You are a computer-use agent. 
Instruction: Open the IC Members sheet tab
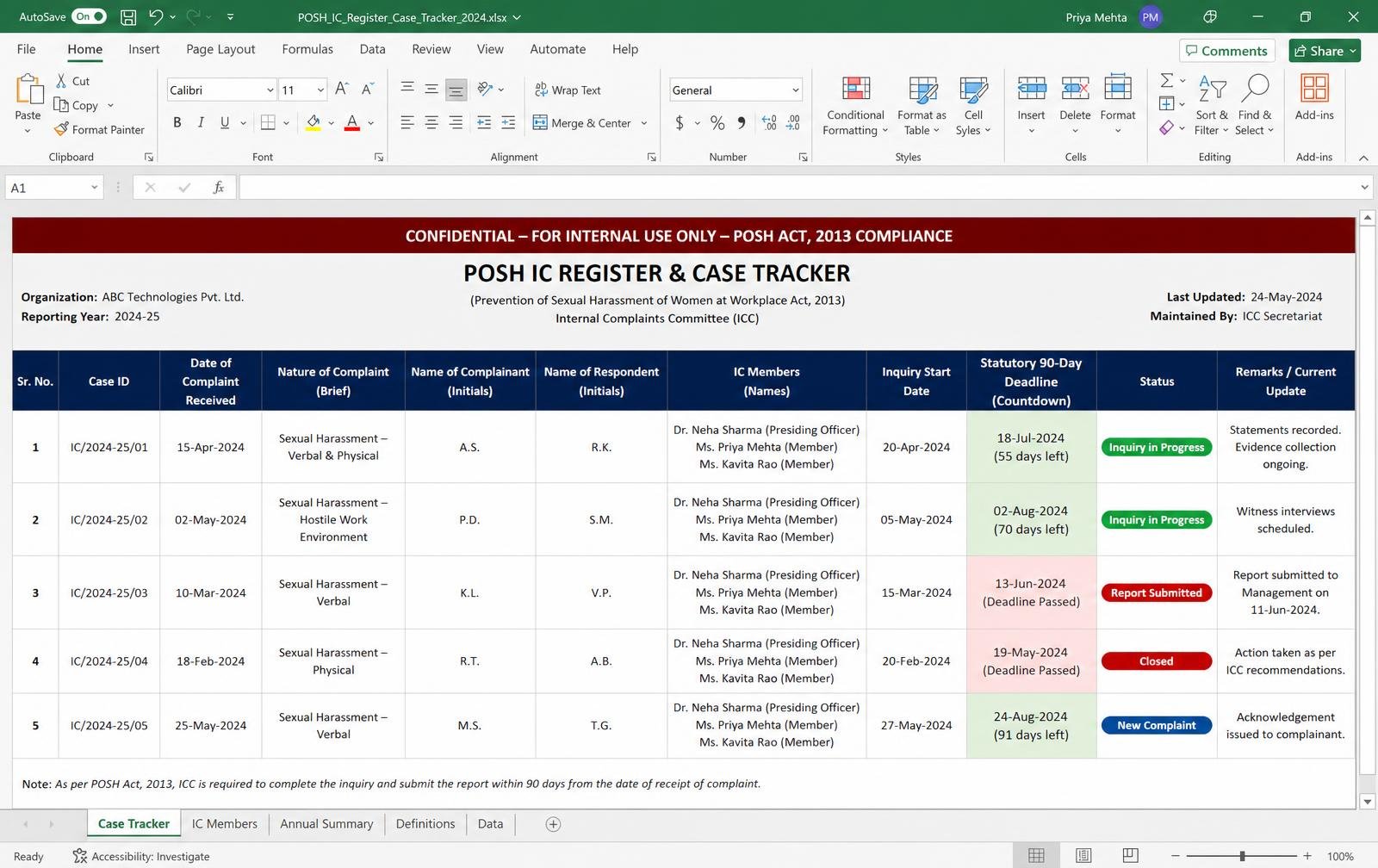point(224,824)
